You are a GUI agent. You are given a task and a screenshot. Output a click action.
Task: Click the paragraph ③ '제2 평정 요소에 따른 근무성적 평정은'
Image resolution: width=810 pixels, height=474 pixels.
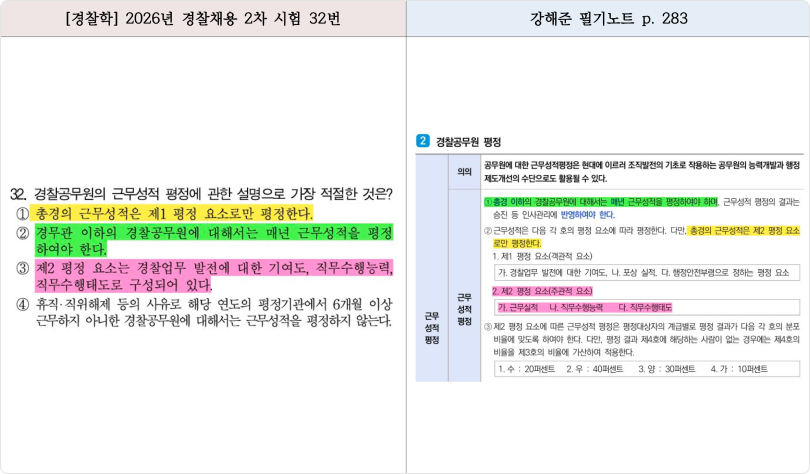pyautogui.click(x=642, y=339)
